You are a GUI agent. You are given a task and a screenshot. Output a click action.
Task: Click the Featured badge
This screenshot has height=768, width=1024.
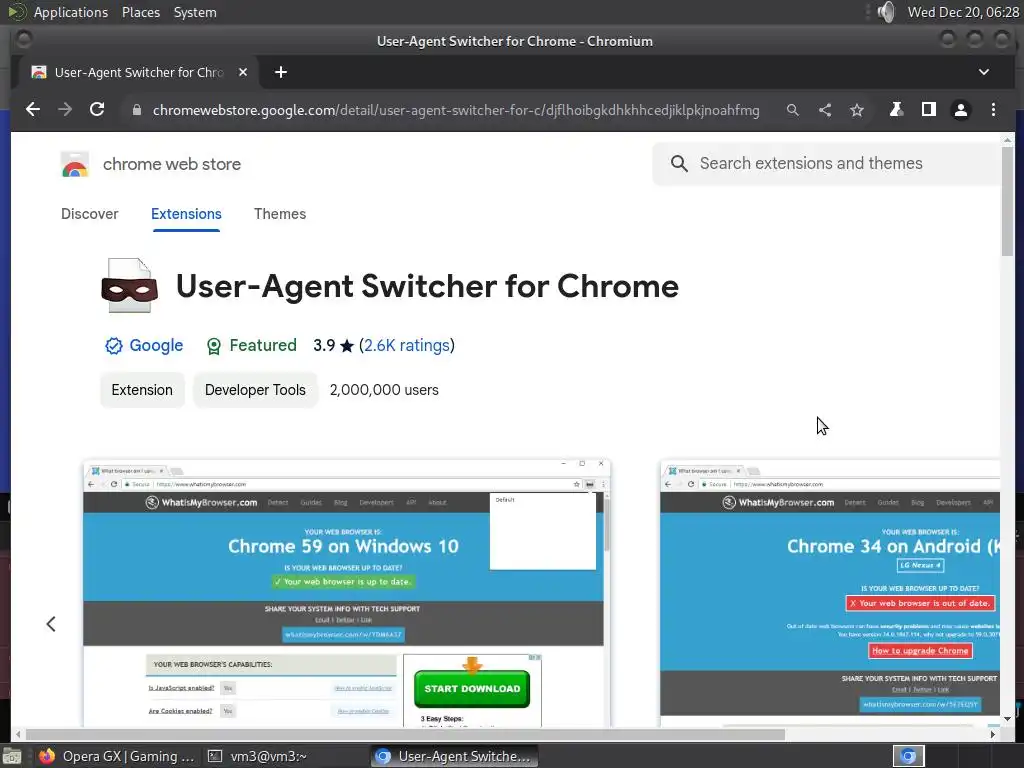(251, 345)
